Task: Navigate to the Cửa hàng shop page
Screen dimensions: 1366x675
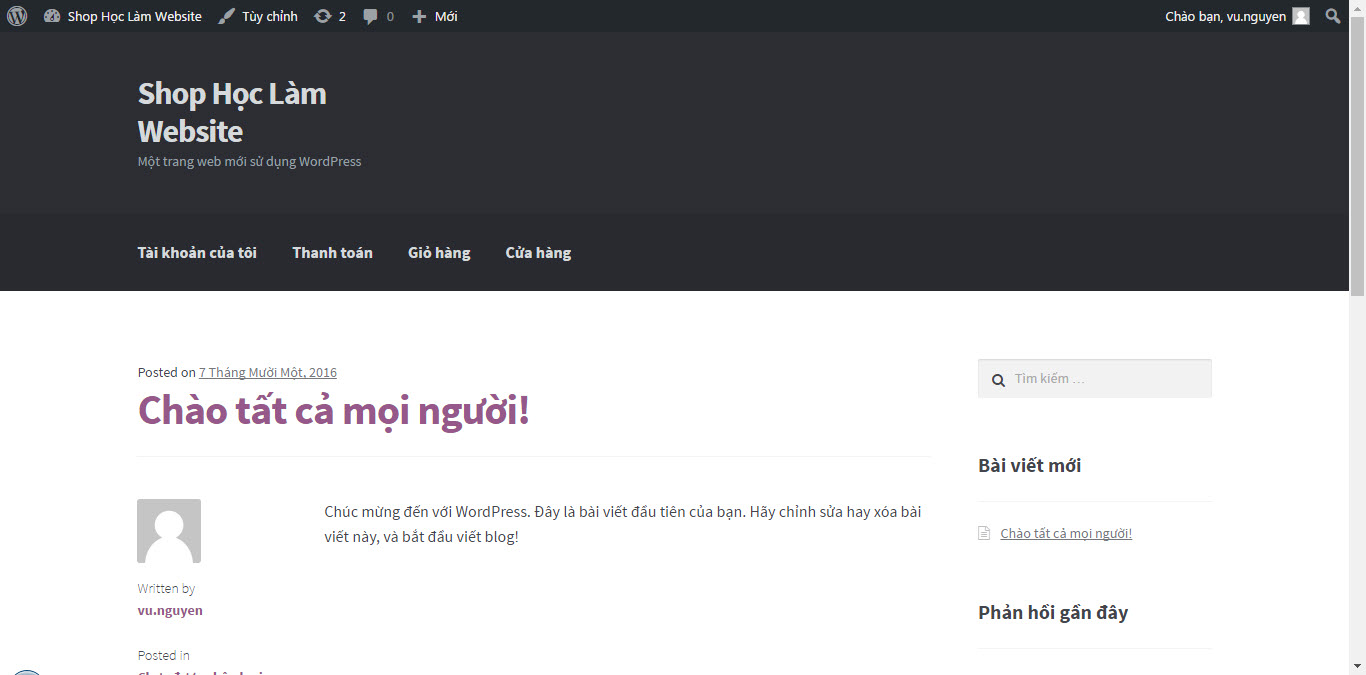Action: 538,253
